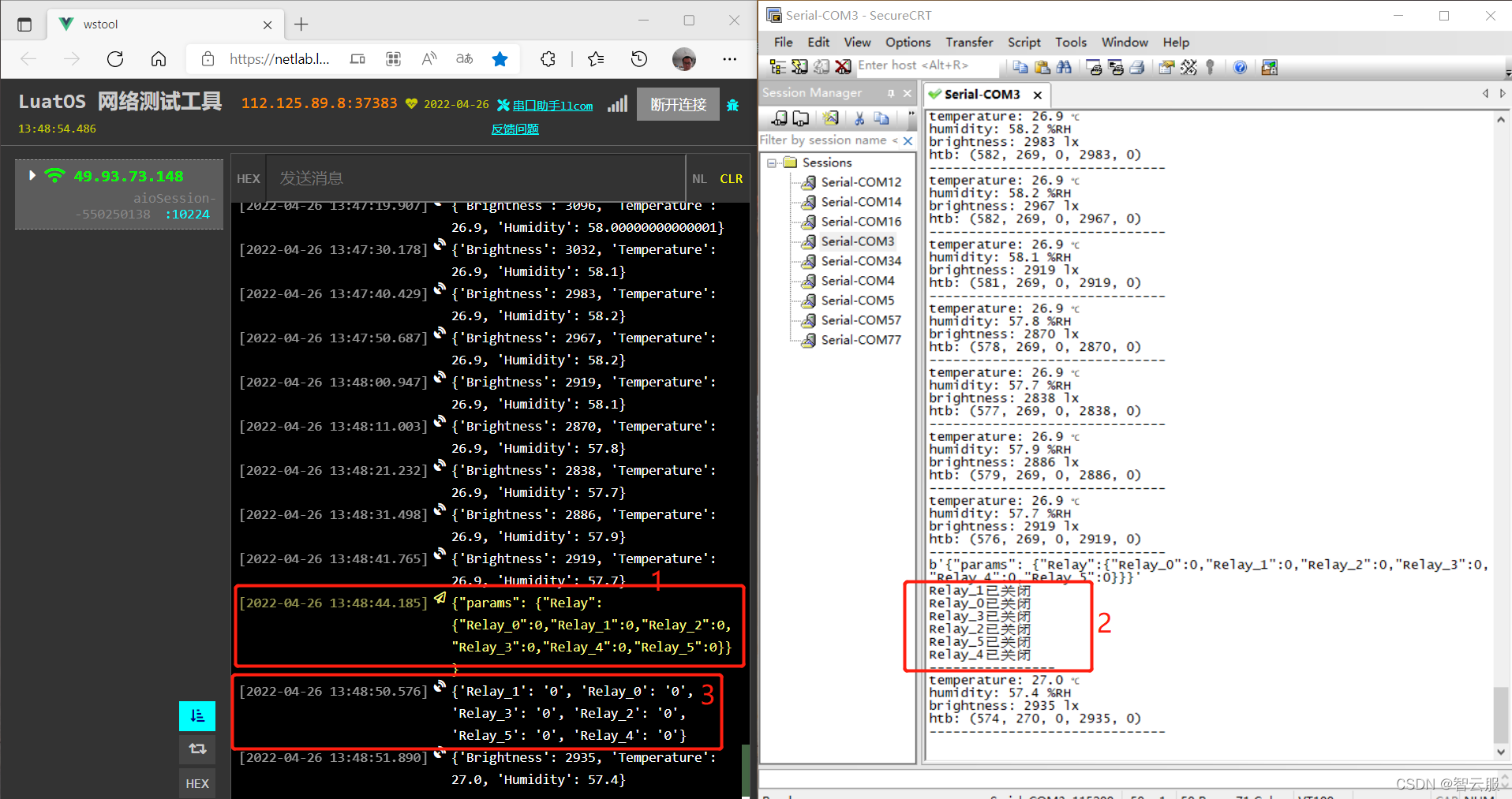The image size is (1512, 799).
Task: Click the Copy icon in SecureCRT toolbar
Action: coord(1020,67)
